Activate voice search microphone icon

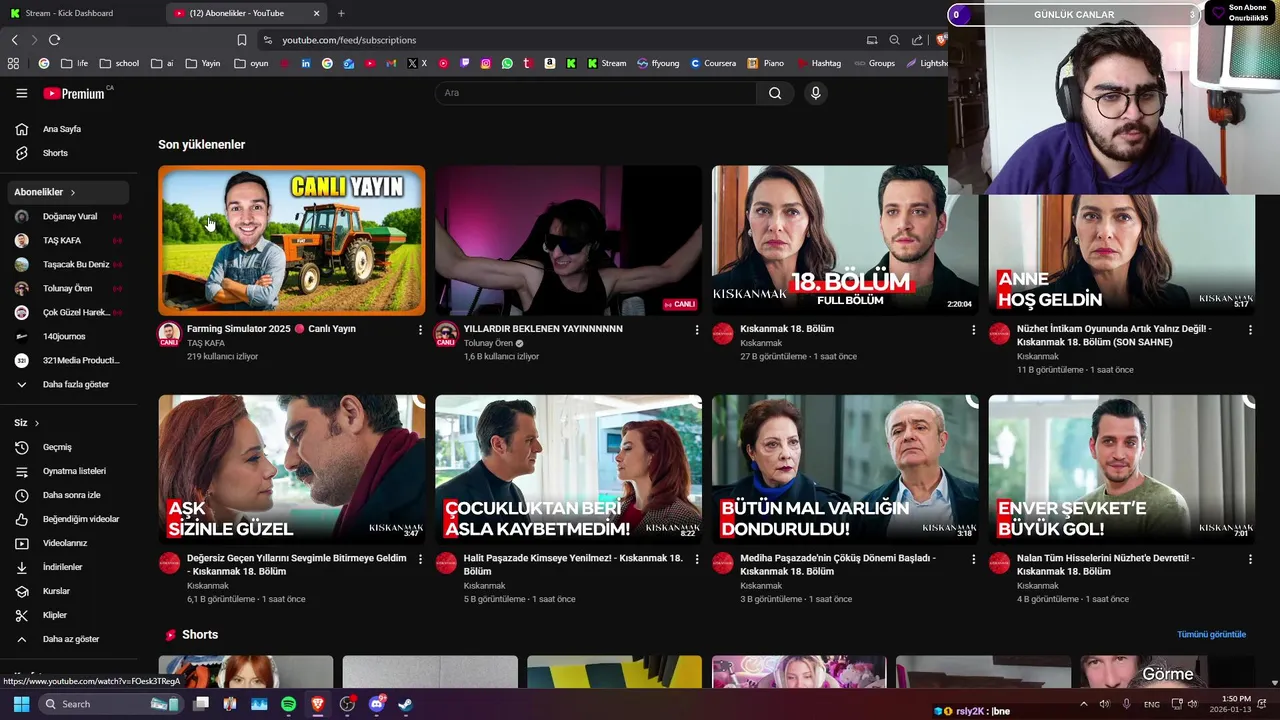click(816, 93)
